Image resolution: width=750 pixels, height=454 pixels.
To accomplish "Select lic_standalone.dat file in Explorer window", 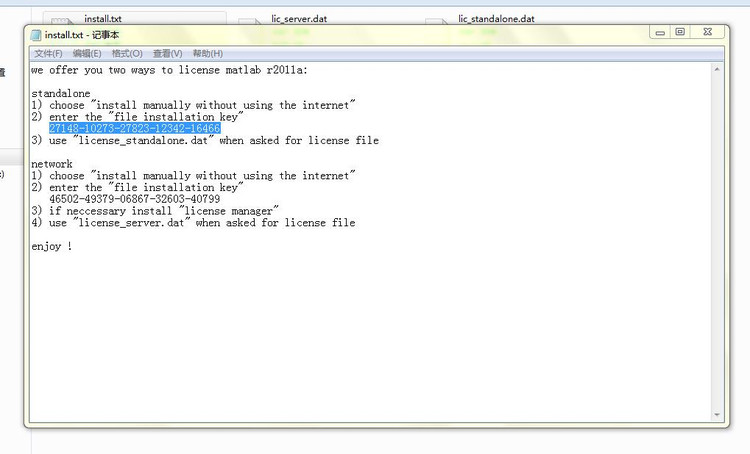I will [x=496, y=19].
